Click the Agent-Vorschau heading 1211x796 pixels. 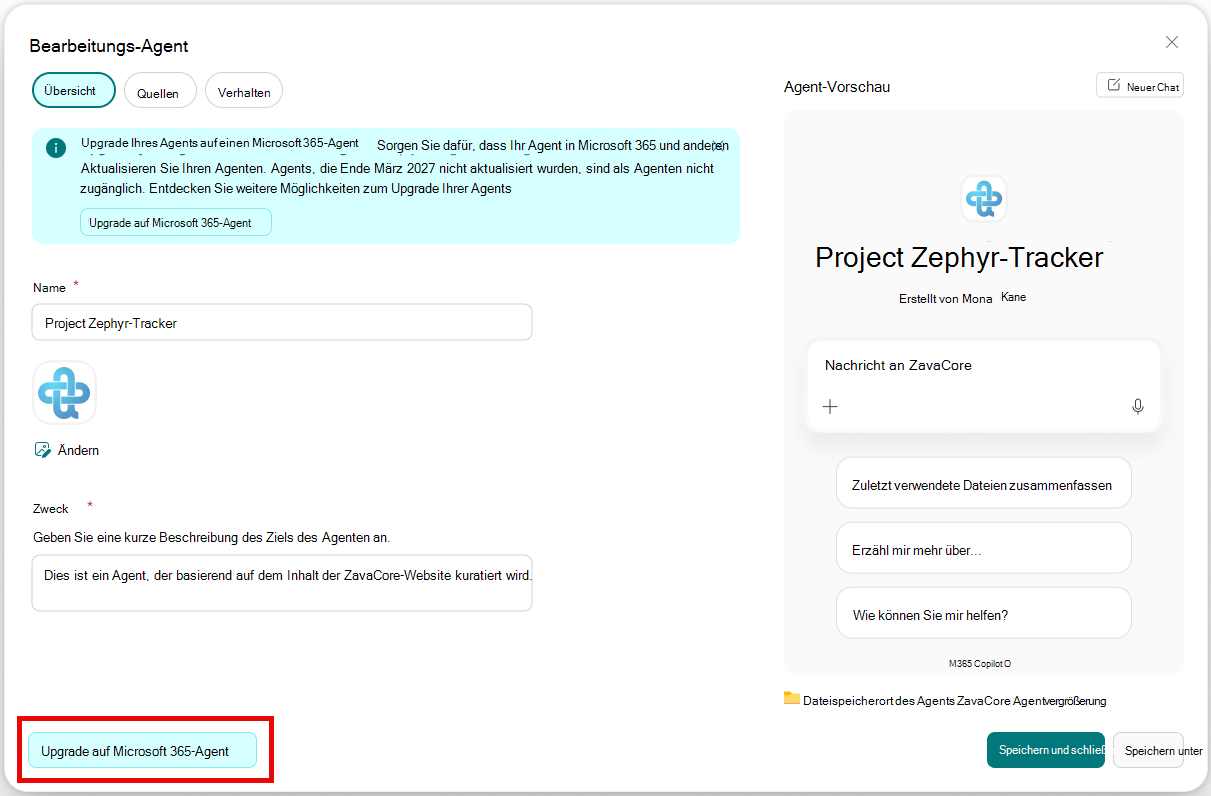837,87
